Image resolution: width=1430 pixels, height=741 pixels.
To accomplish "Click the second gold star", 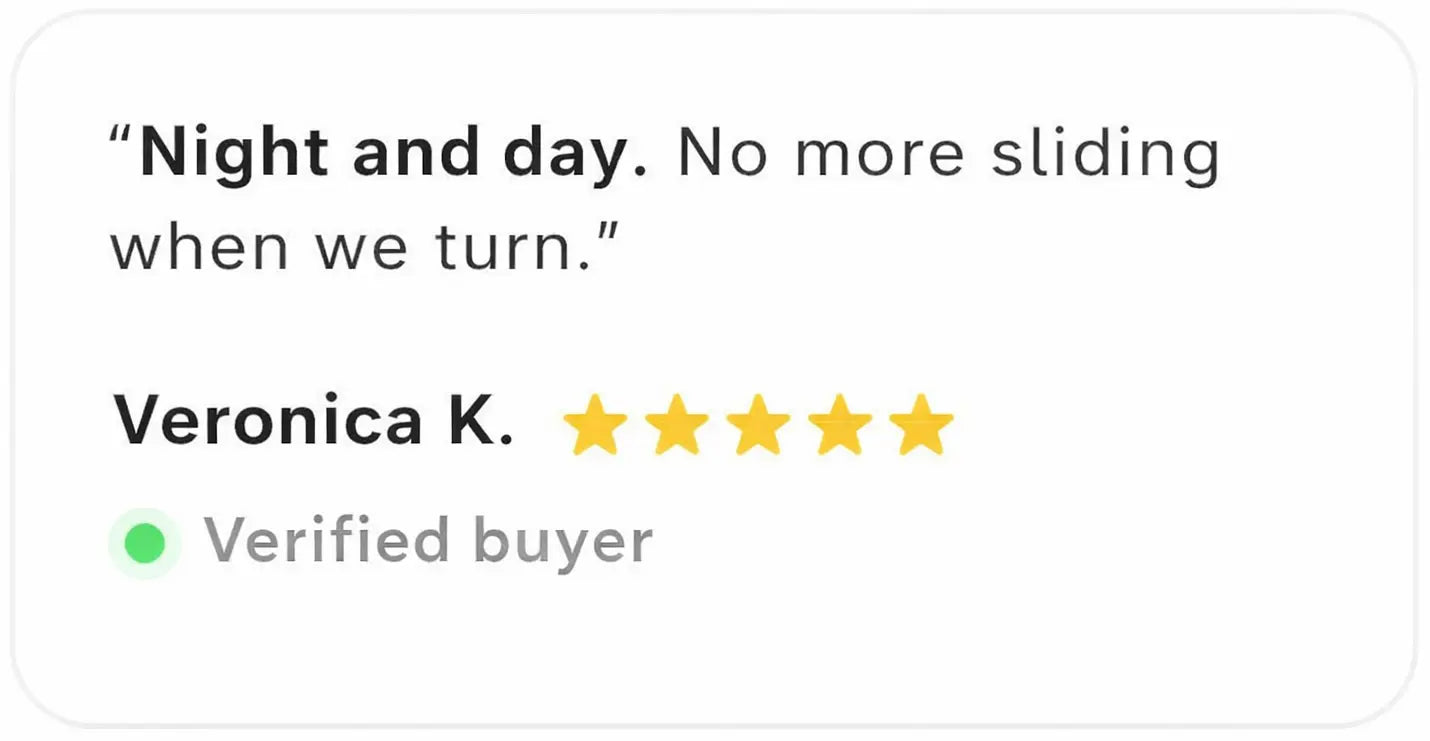I will [x=676, y=425].
